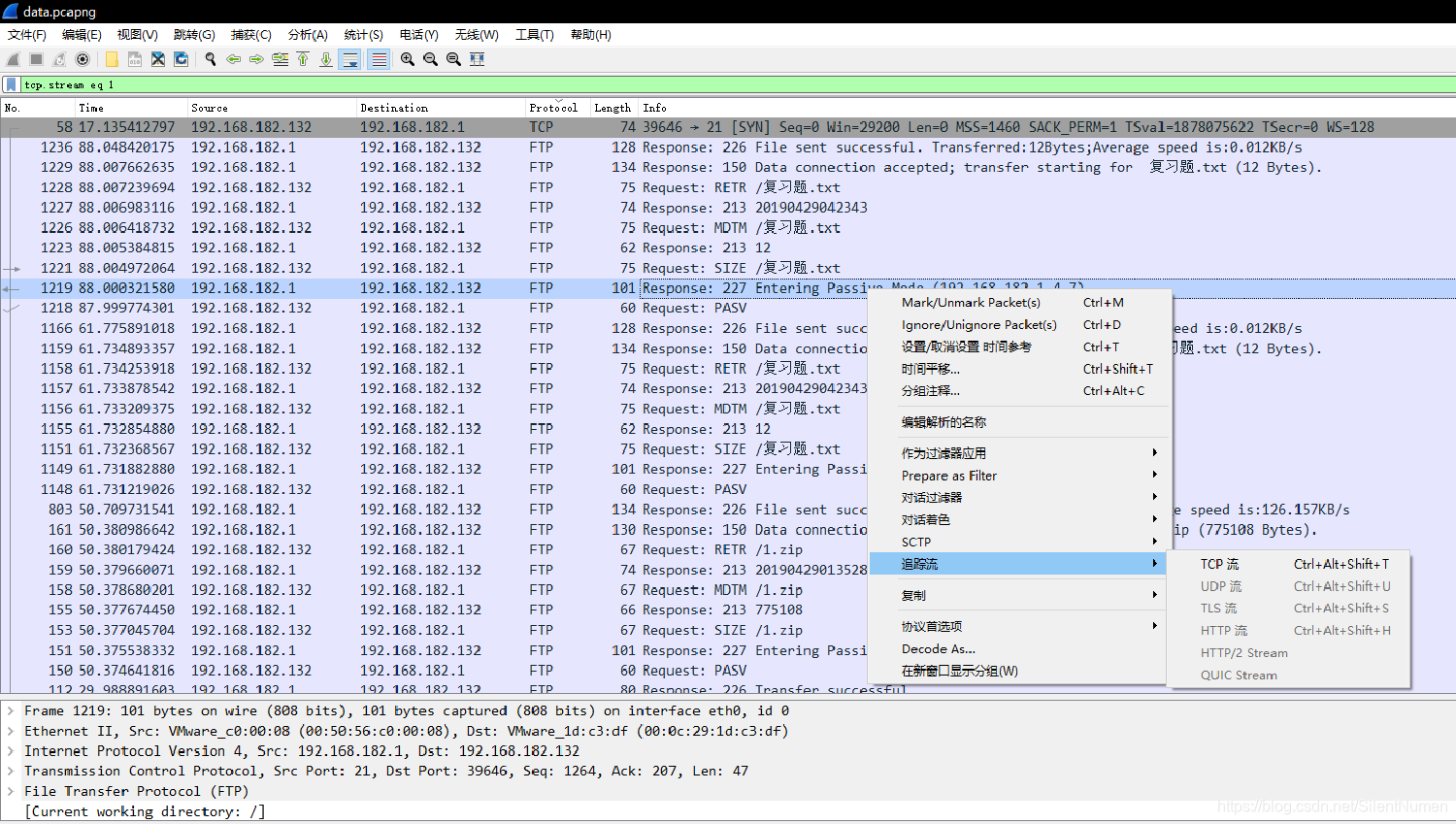This screenshot has height=824, width=1456.
Task: Toggle auto scroll during live capture
Action: click(350, 59)
